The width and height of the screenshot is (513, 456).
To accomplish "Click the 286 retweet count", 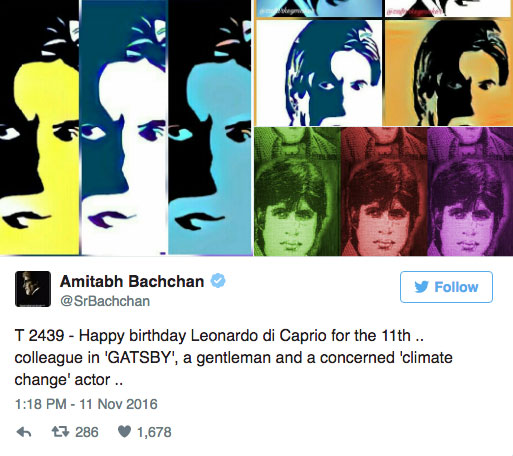I will click(x=87, y=432).
